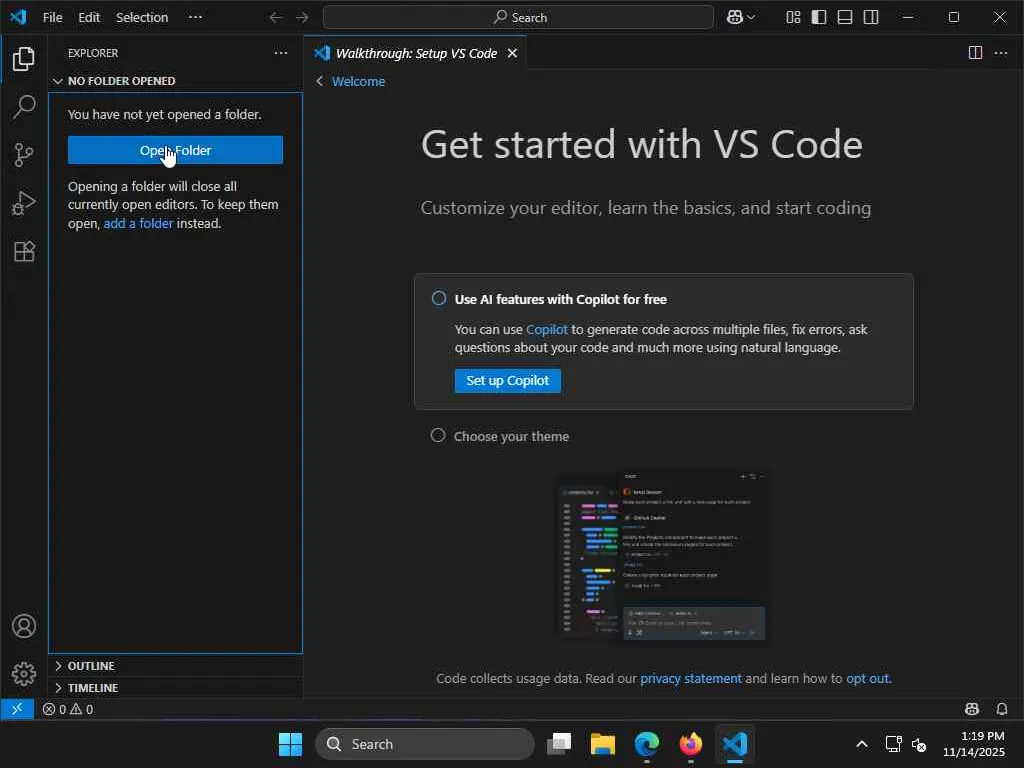Open Explorer Views and More Actions ellipsis
This screenshot has height=768, width=1024.
click(x=281, y=53)
